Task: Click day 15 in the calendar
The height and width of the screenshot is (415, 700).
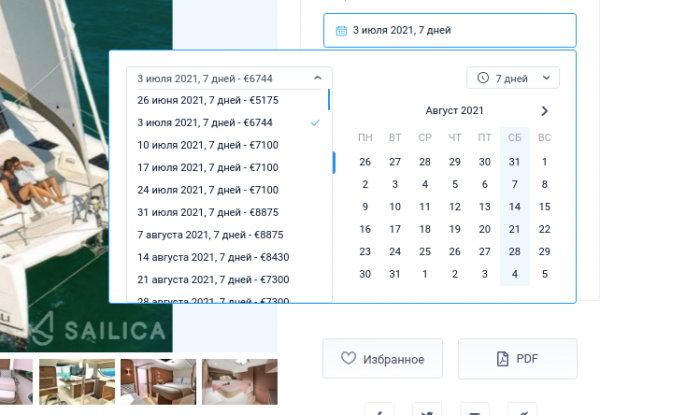Action: coord(544,207)
